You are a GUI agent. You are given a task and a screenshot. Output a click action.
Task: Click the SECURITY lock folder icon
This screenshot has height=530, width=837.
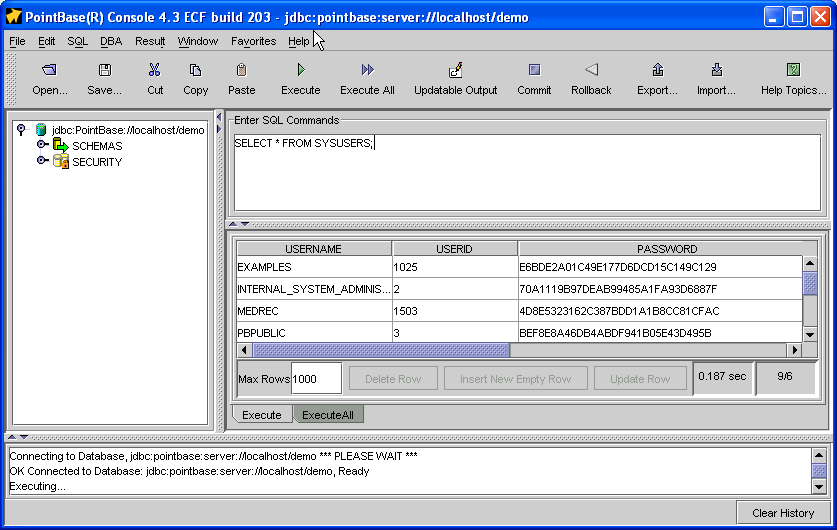(x=61, y=161)
